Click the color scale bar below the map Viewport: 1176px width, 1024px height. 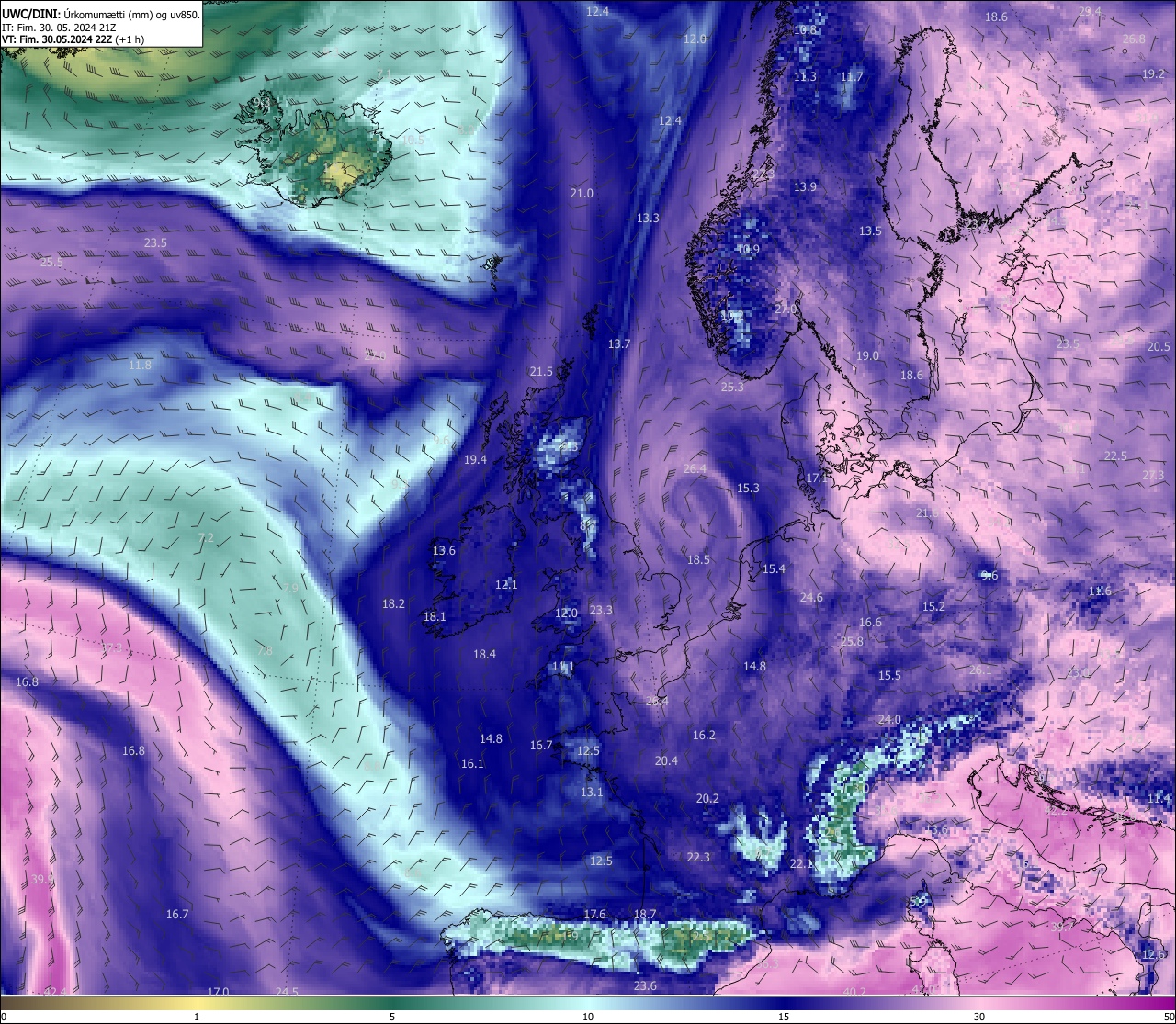click(588, 1001)
